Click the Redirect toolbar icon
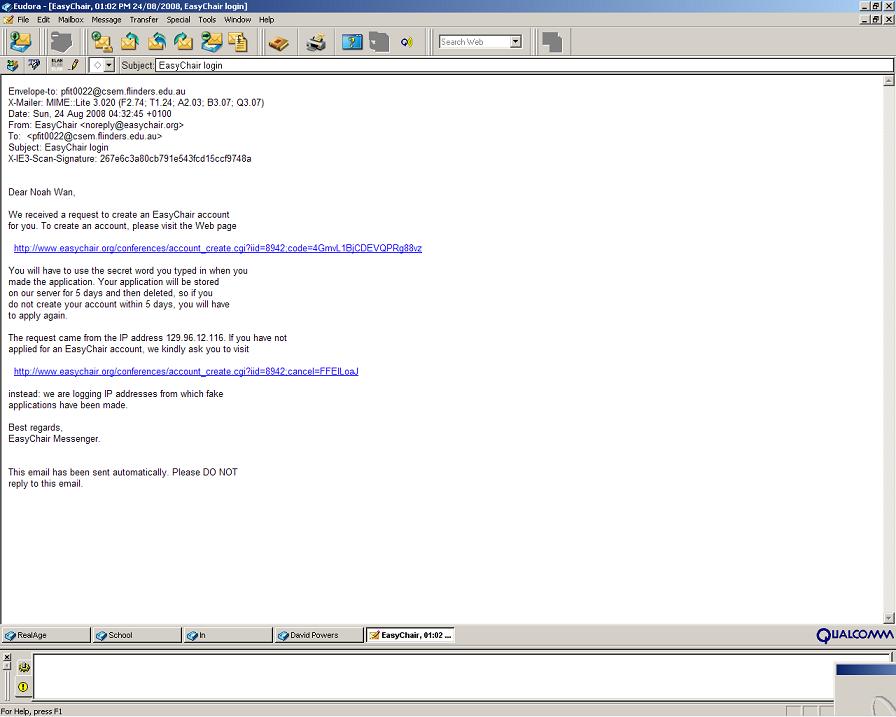The height and width of the screenshot is (717, 896). (211, 42)
